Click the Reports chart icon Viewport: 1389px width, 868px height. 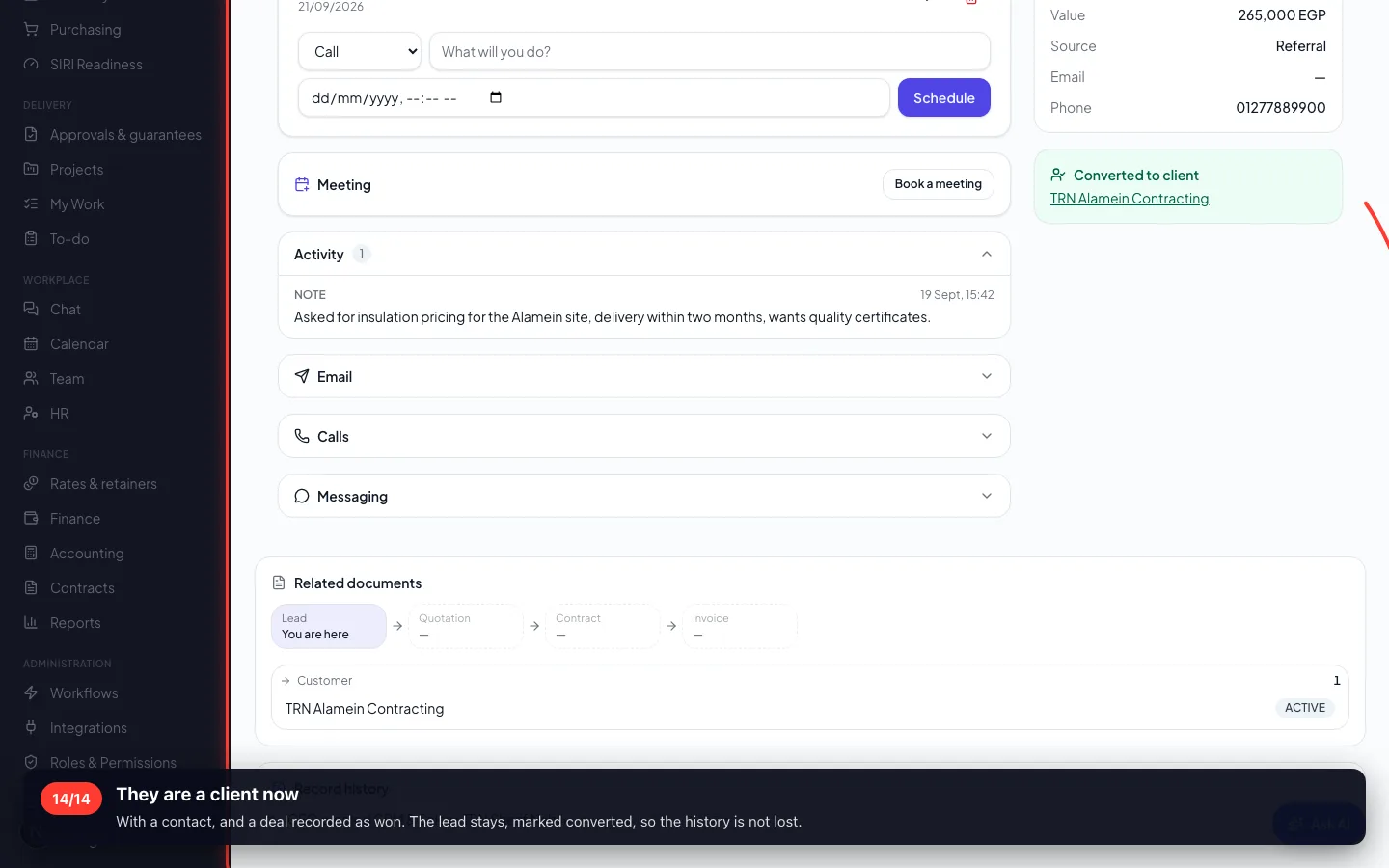(31, 623)
